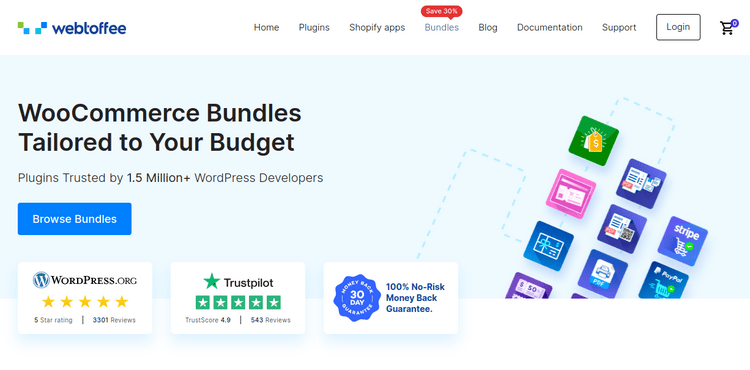Click the WebToffee logo
The width and height of the screenshot is (750, 370).
tap(72, 28)
